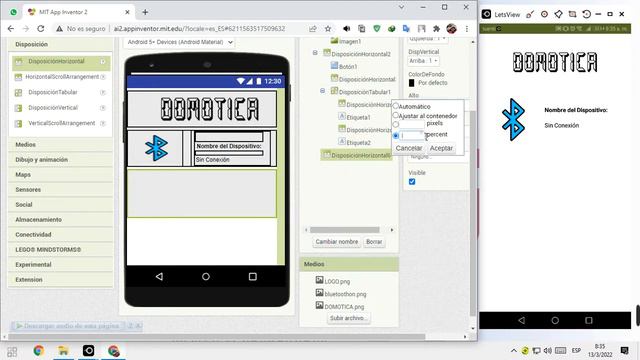Tap Android recents button in LetsView mirror
Screen dimensions: 640x360
pyautogui.click(x=589, y=320)
